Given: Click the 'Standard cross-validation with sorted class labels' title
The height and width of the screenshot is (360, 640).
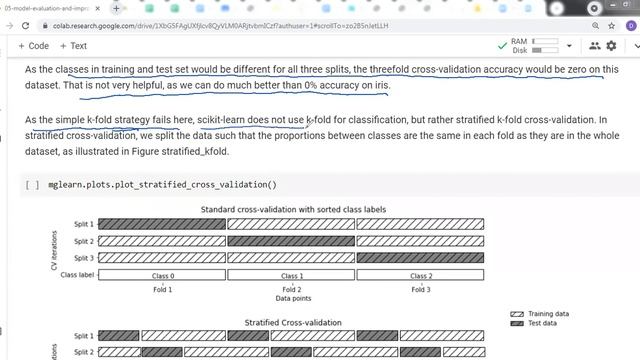Looking at the screenshot, I should click(x=293, y=209).
